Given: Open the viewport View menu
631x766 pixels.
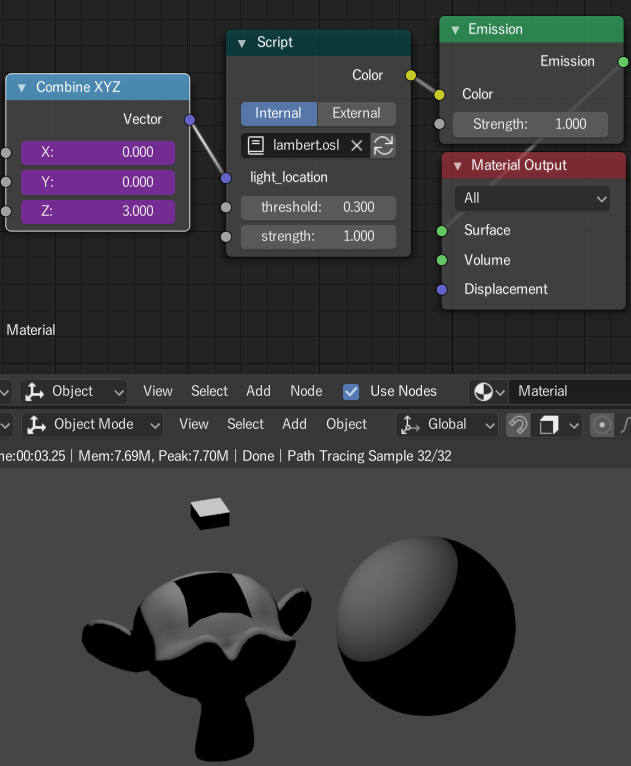Looking at the screenshot, I should click(194, 424).
